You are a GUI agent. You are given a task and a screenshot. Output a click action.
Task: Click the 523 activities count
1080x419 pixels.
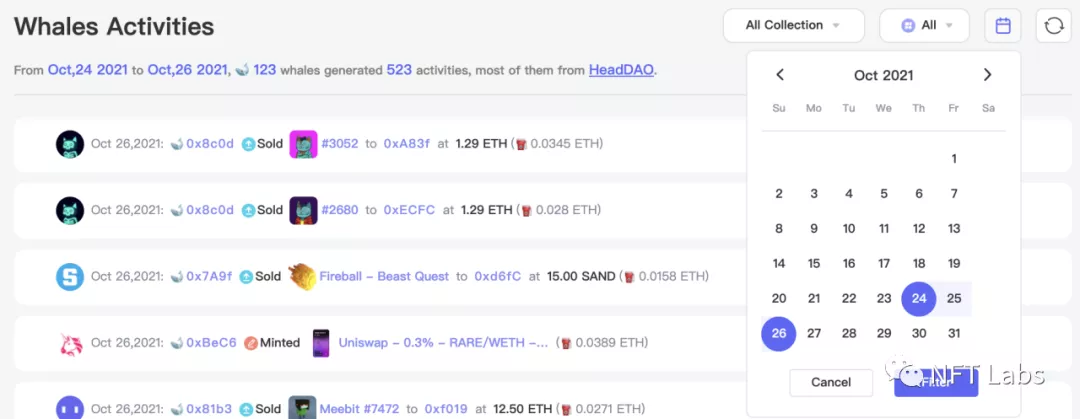(x=398, y=70)
